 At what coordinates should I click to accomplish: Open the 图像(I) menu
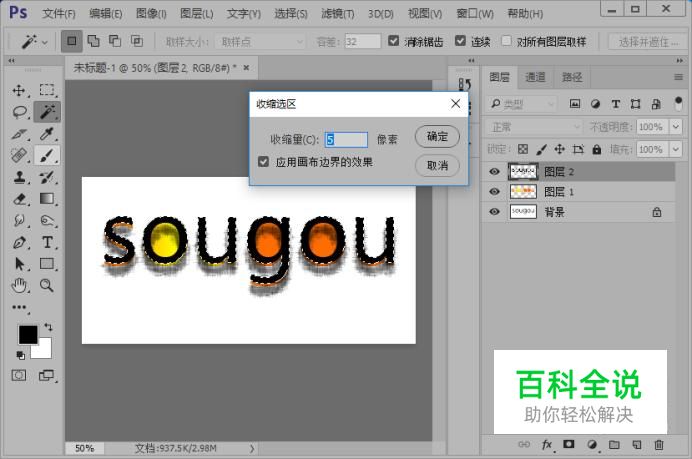pos(151,14)
